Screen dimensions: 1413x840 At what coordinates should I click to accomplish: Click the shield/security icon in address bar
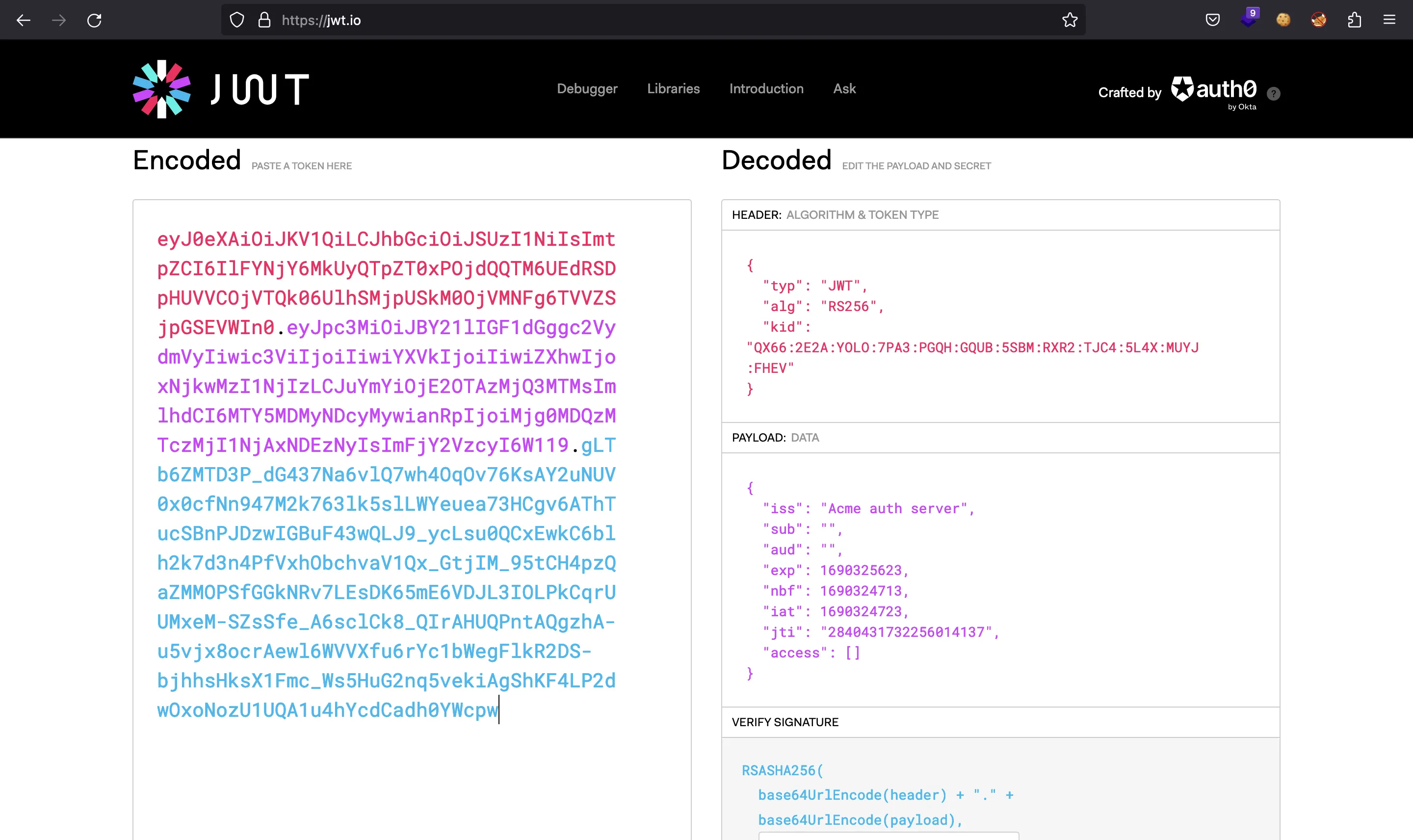pyautogui.click(x=237, y=20)
